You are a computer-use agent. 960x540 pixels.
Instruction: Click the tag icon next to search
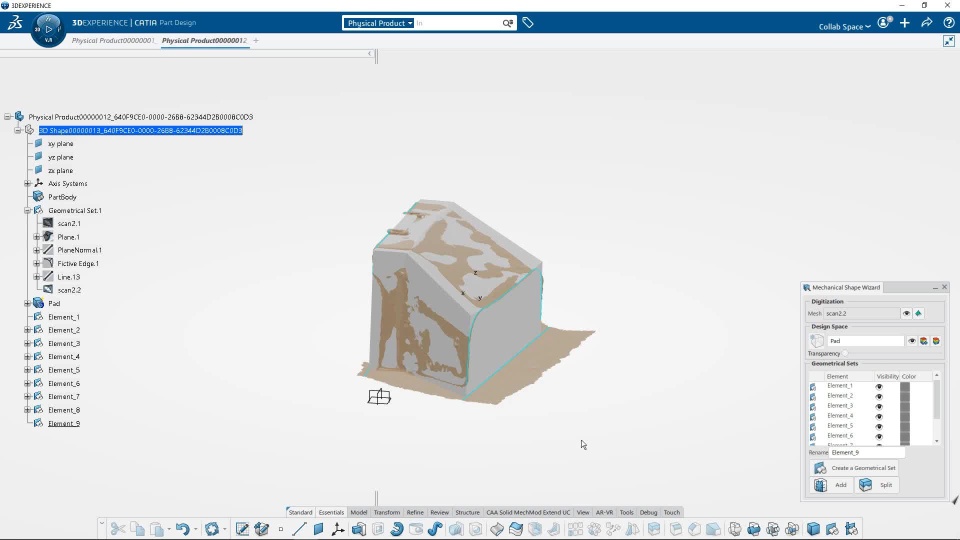[x=528, y=23]
